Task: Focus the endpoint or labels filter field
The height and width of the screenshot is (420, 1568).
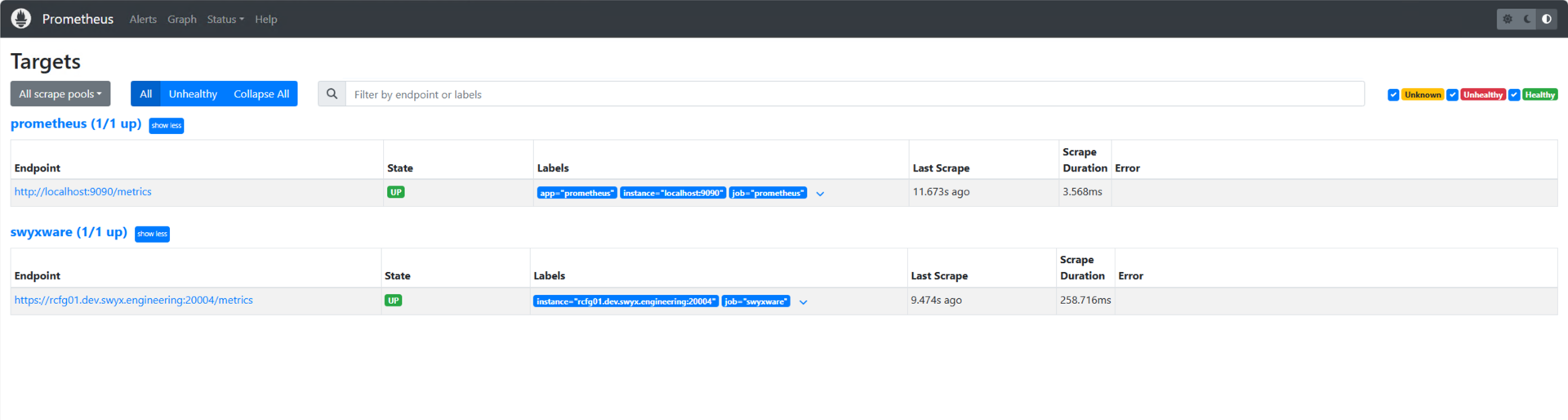Action: click(x=854, y=94)
